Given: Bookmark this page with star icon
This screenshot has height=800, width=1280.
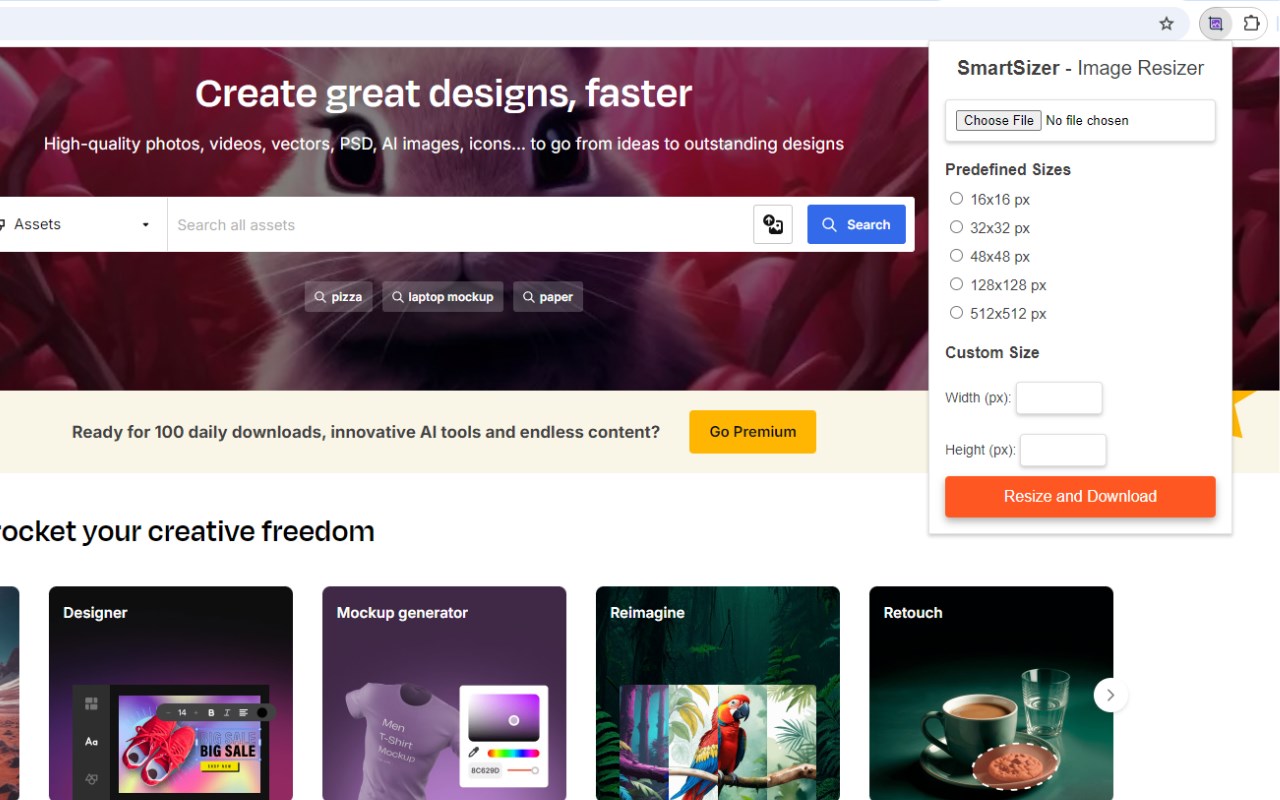Looking at the screenshot, I should point(1166,24).
